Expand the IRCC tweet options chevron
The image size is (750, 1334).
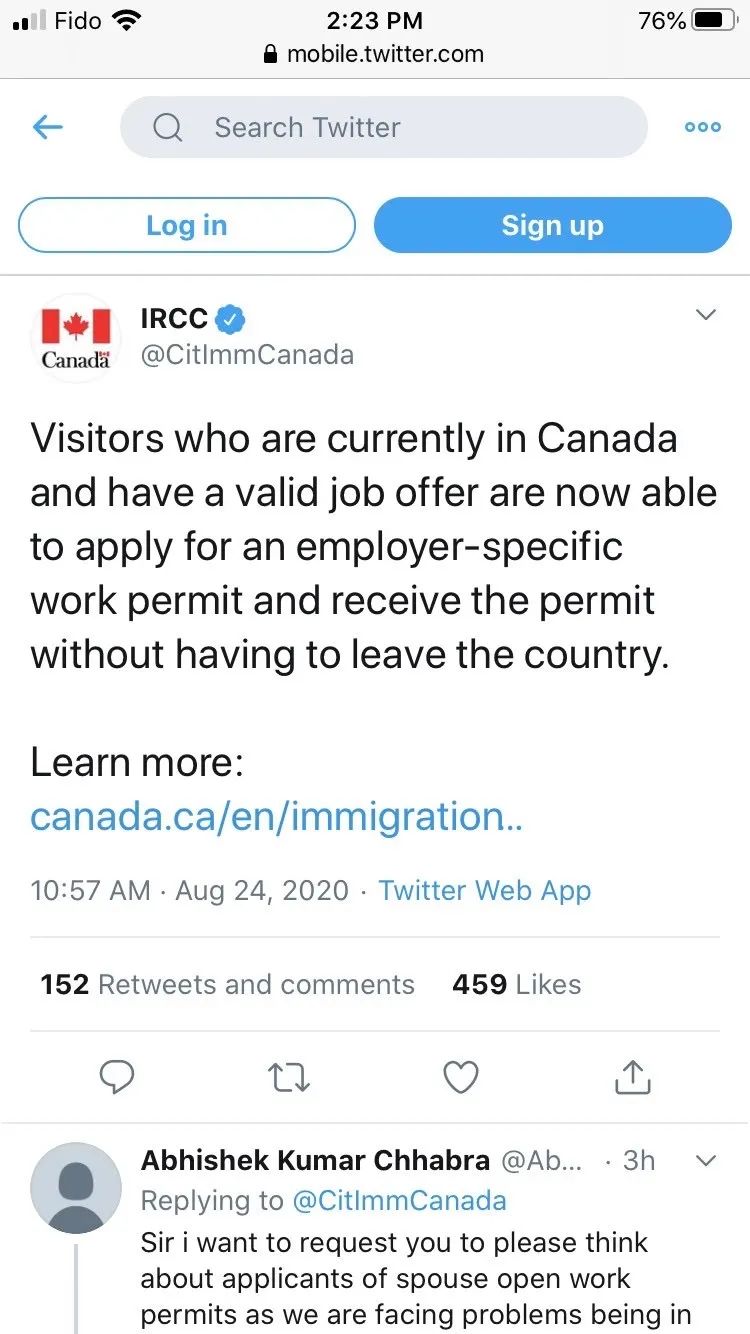(706, 315)
